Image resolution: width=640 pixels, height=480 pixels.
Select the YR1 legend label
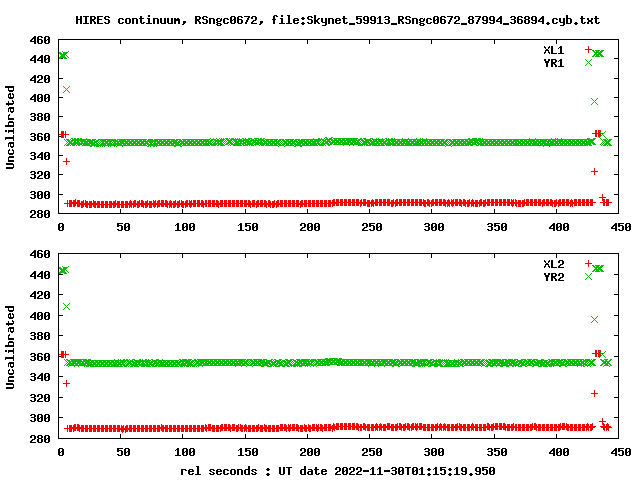(553, 63)
